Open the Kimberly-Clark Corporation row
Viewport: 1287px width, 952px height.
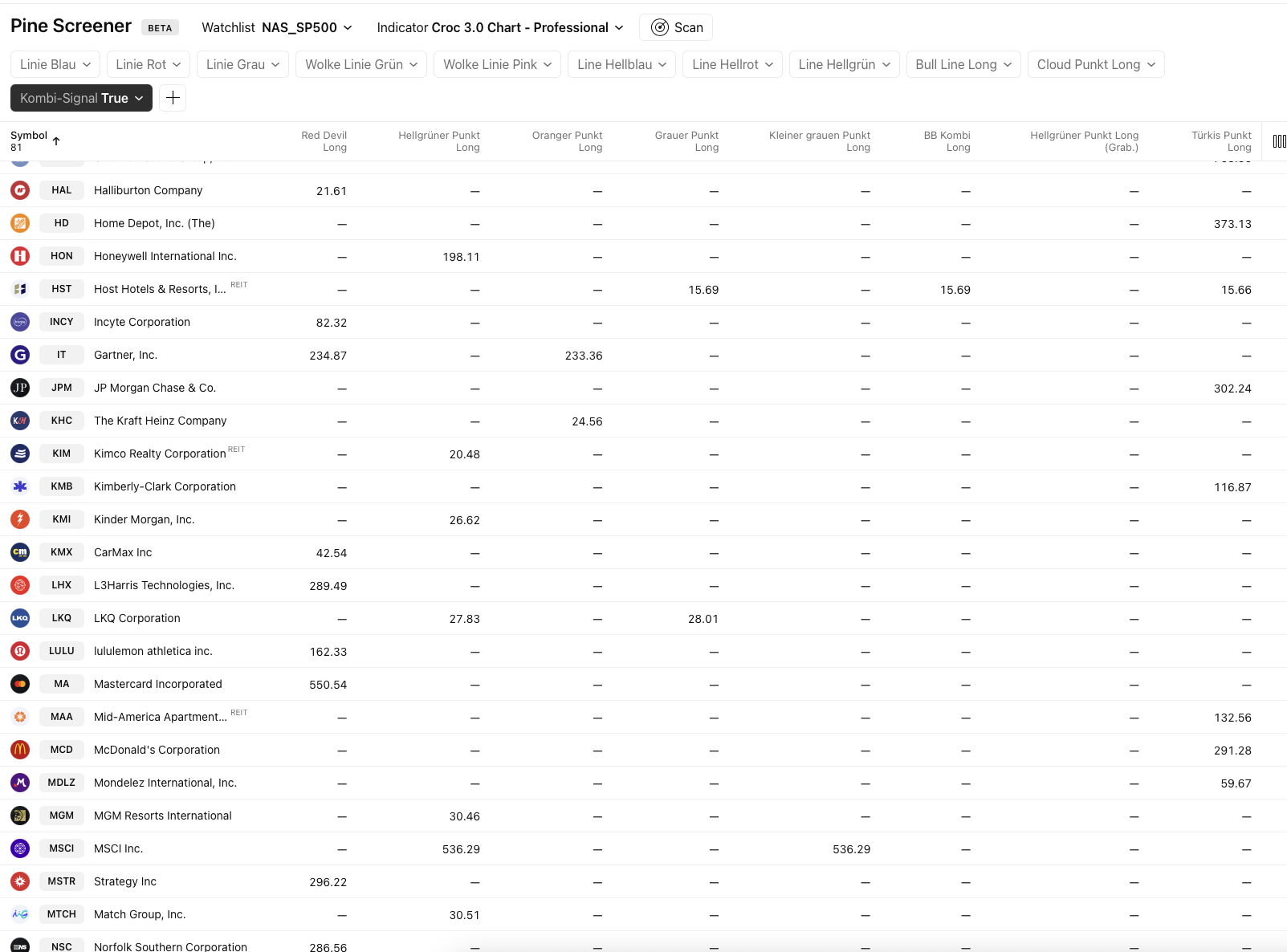(165, 486)
